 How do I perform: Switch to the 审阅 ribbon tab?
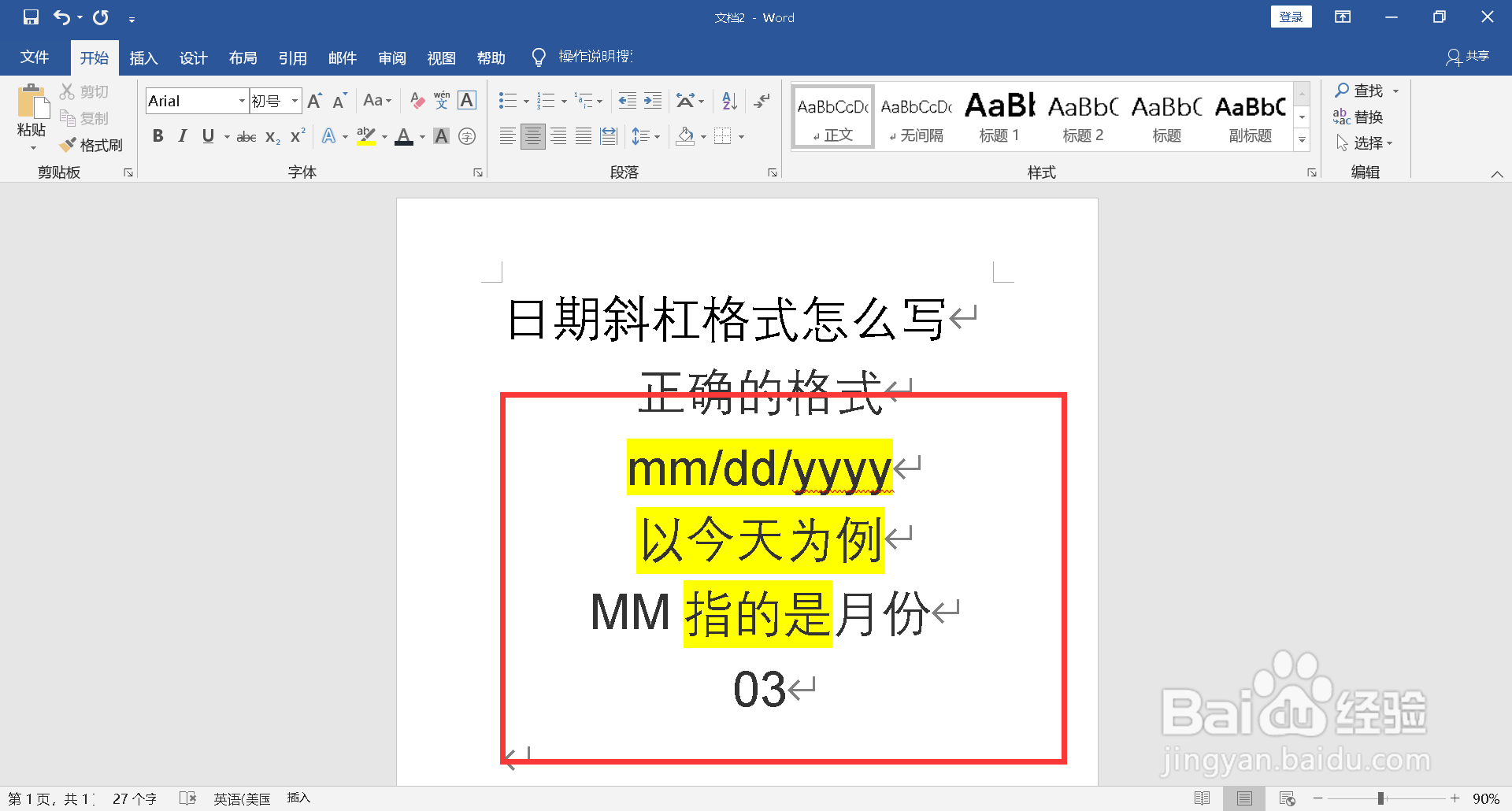click(x=391, y=57)
